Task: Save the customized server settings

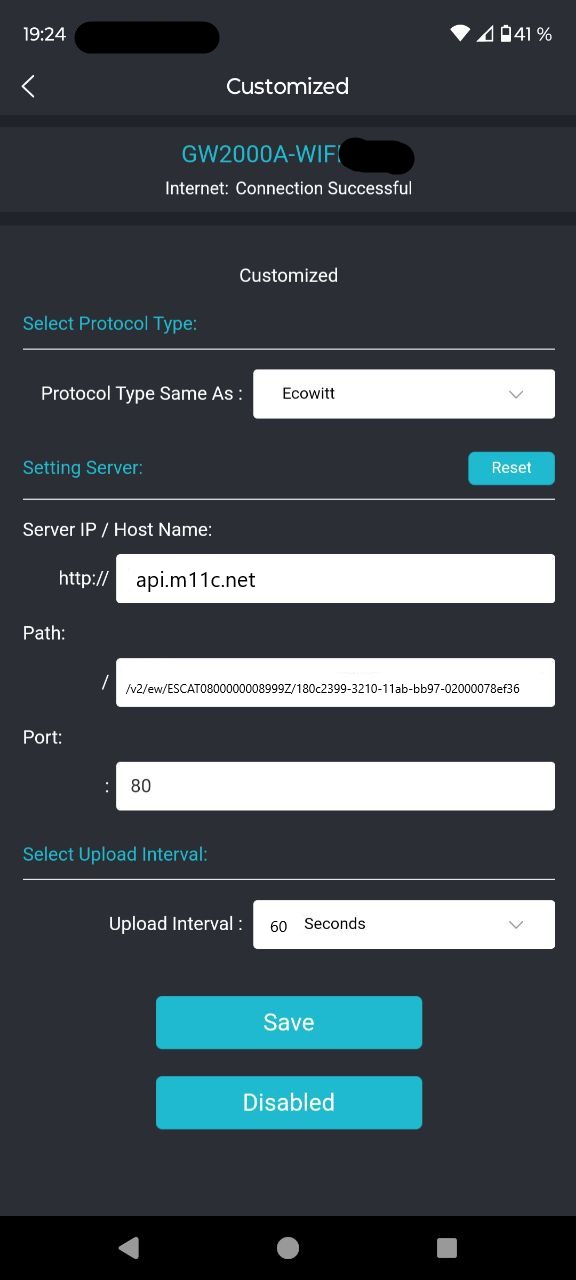Action: coord(289,1022)
